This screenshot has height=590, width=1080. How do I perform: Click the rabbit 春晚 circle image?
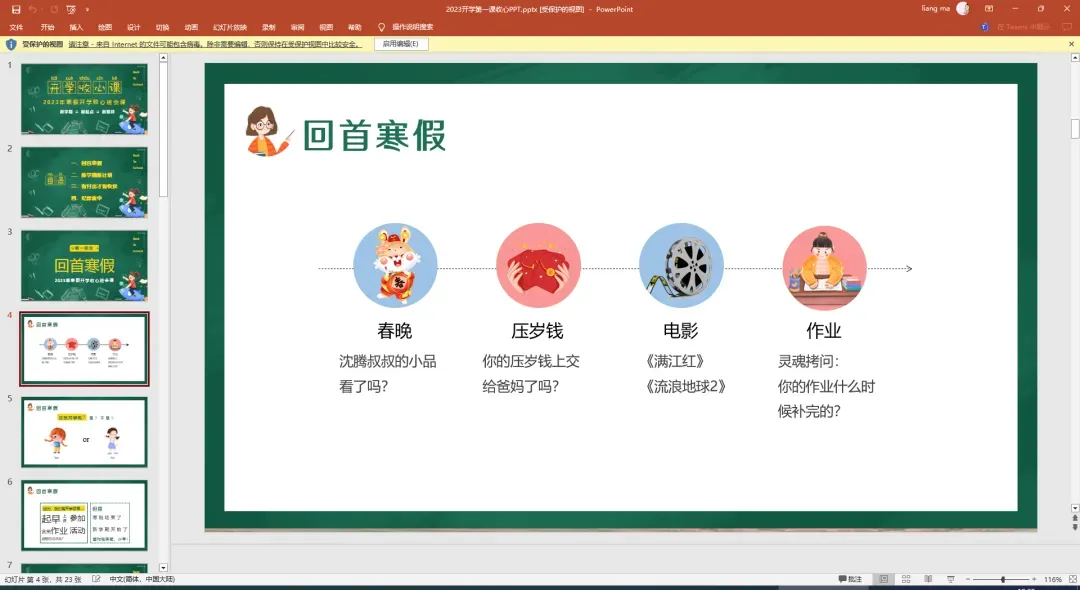[395, 265]
